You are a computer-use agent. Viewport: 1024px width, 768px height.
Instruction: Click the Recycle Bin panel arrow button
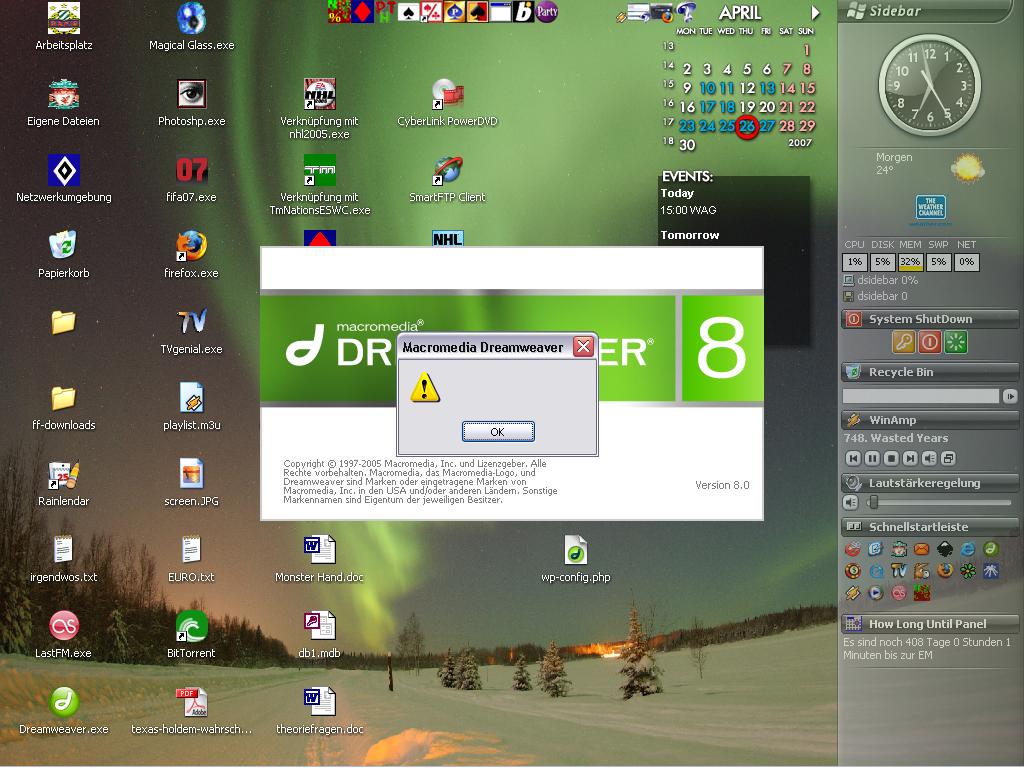[1010, 396]
